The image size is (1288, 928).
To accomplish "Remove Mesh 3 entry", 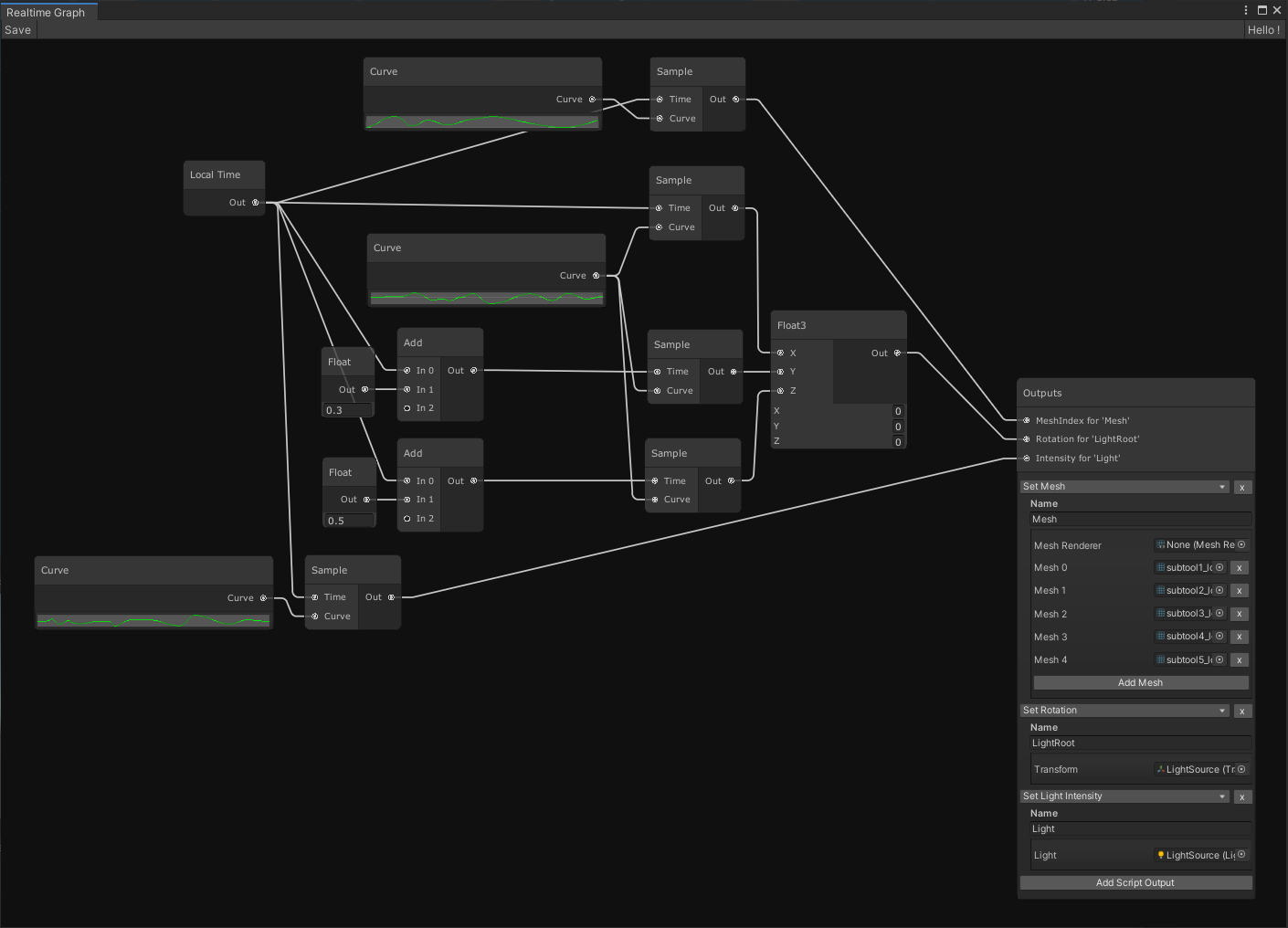I will point(1240,637).
